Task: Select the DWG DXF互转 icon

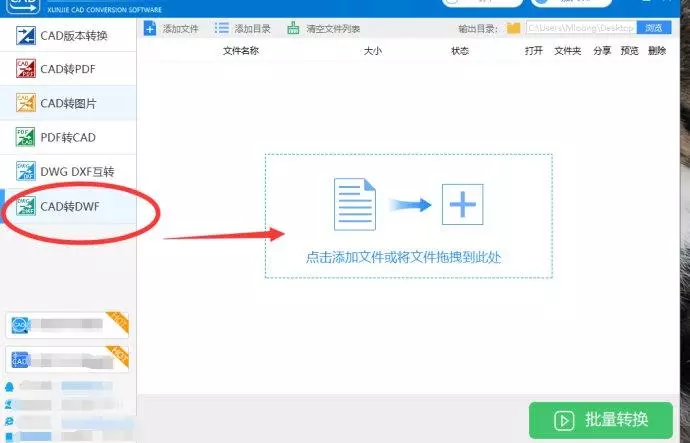Action: tap(26, 171)
